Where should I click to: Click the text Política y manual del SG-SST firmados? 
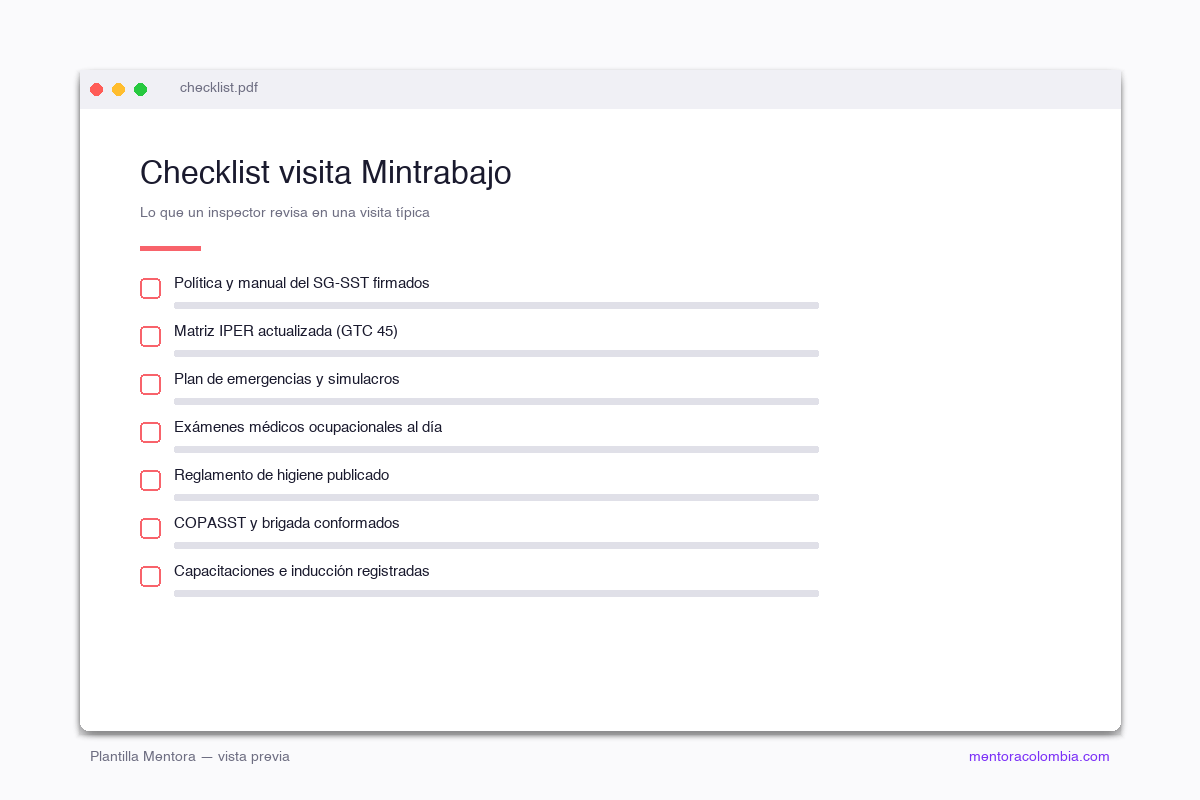[302, 283]
